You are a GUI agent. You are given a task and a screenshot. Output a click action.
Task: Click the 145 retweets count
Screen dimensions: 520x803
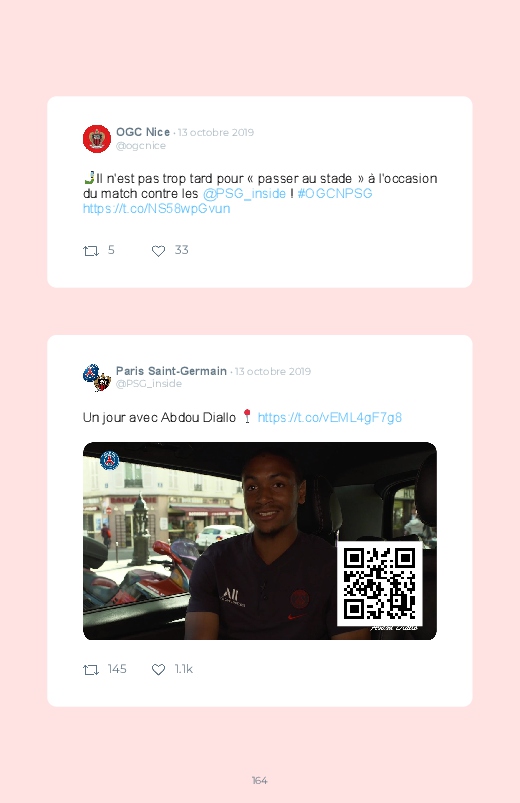point(117,669)
